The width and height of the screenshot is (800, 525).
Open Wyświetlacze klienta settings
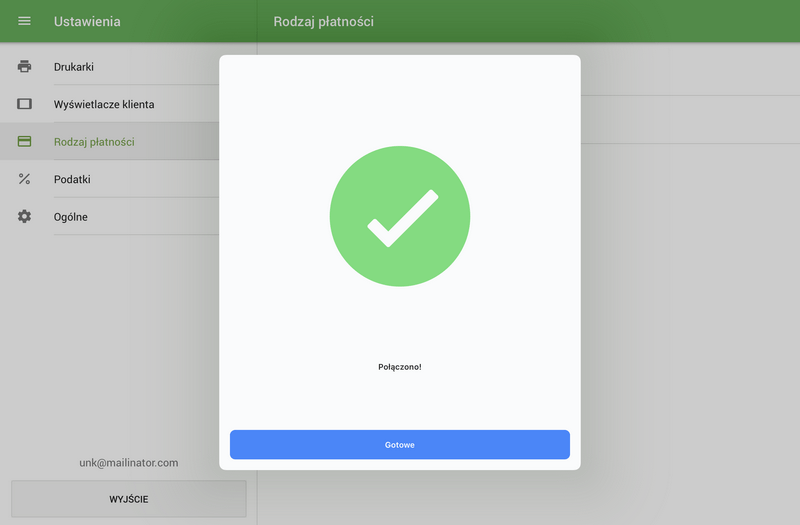pyautogui.click(x=104, y=104)
